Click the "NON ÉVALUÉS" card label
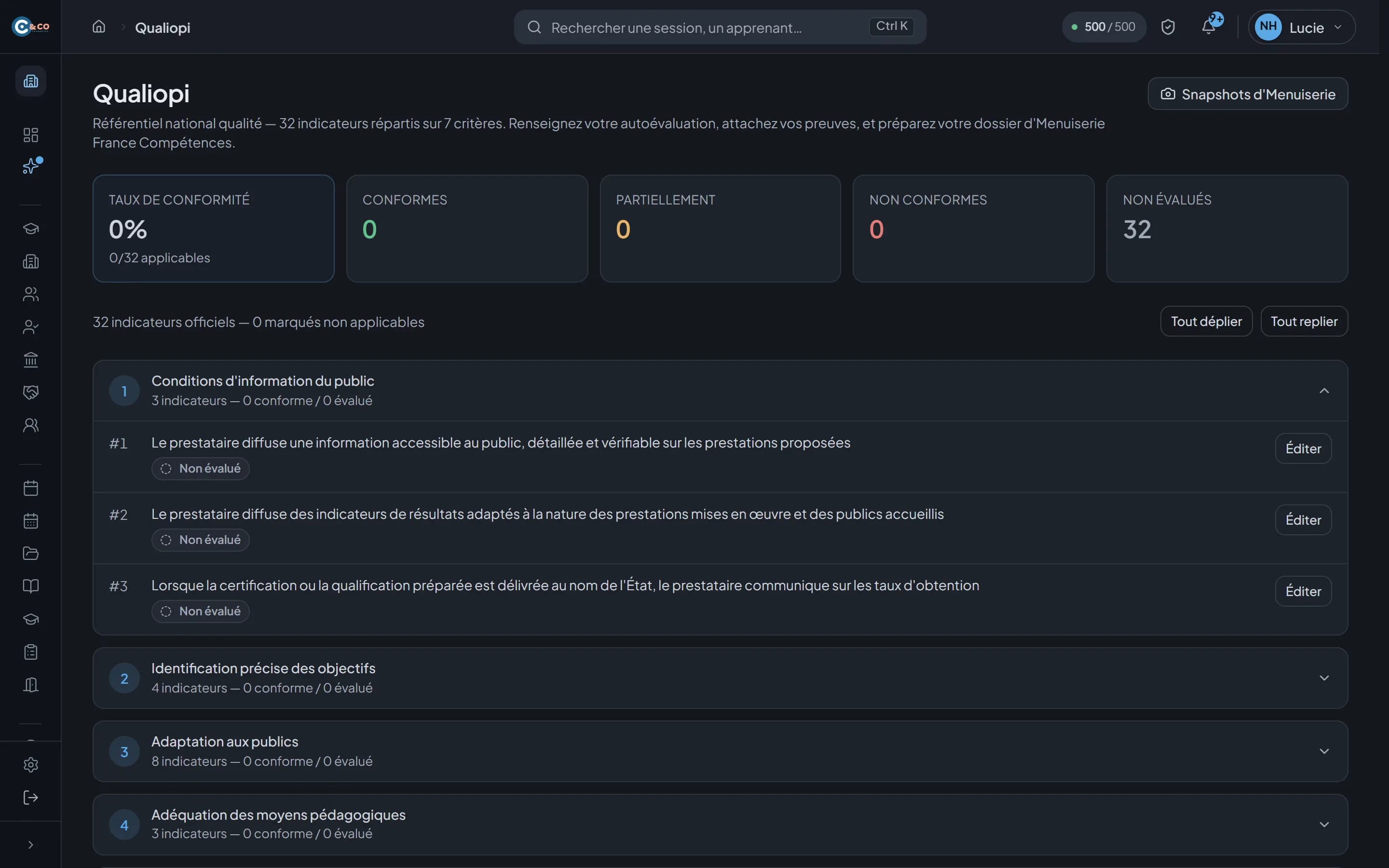 click(1167, 200)
